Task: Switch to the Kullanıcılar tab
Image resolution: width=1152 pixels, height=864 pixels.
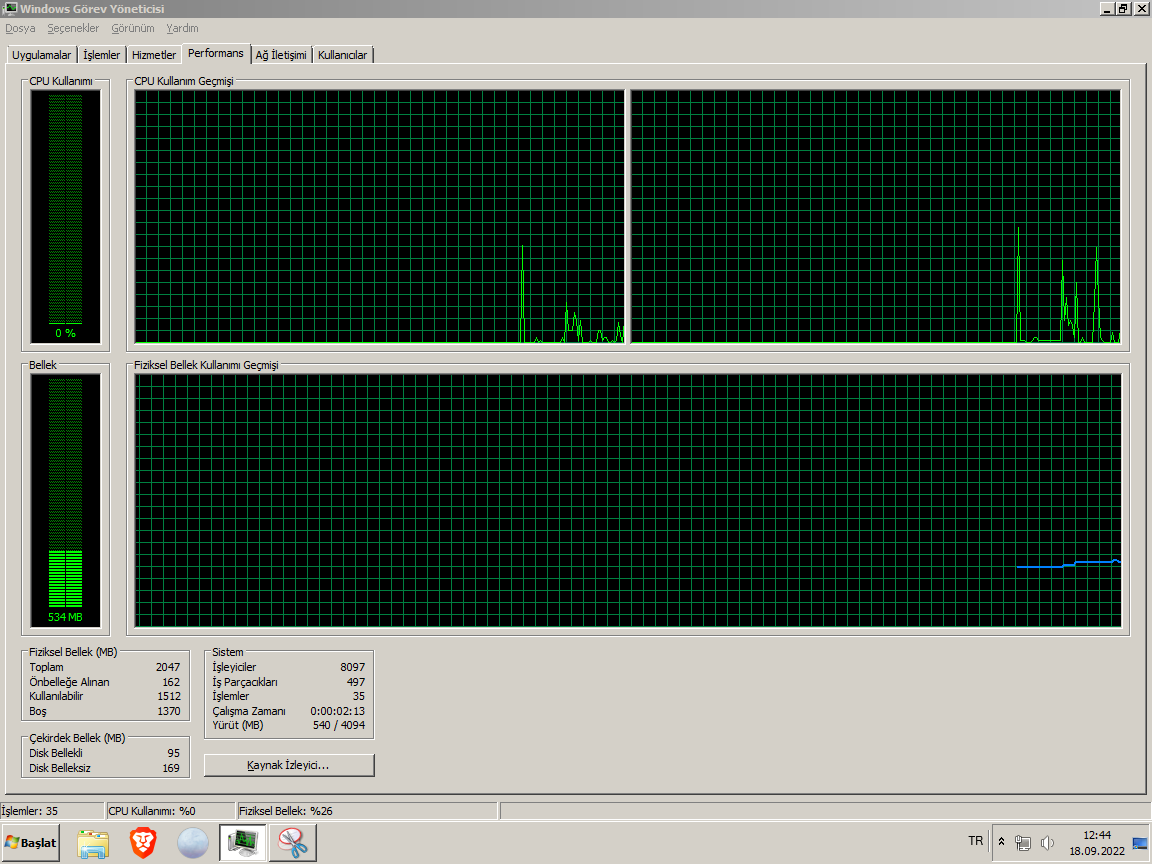Action: (x=342, y=55)
